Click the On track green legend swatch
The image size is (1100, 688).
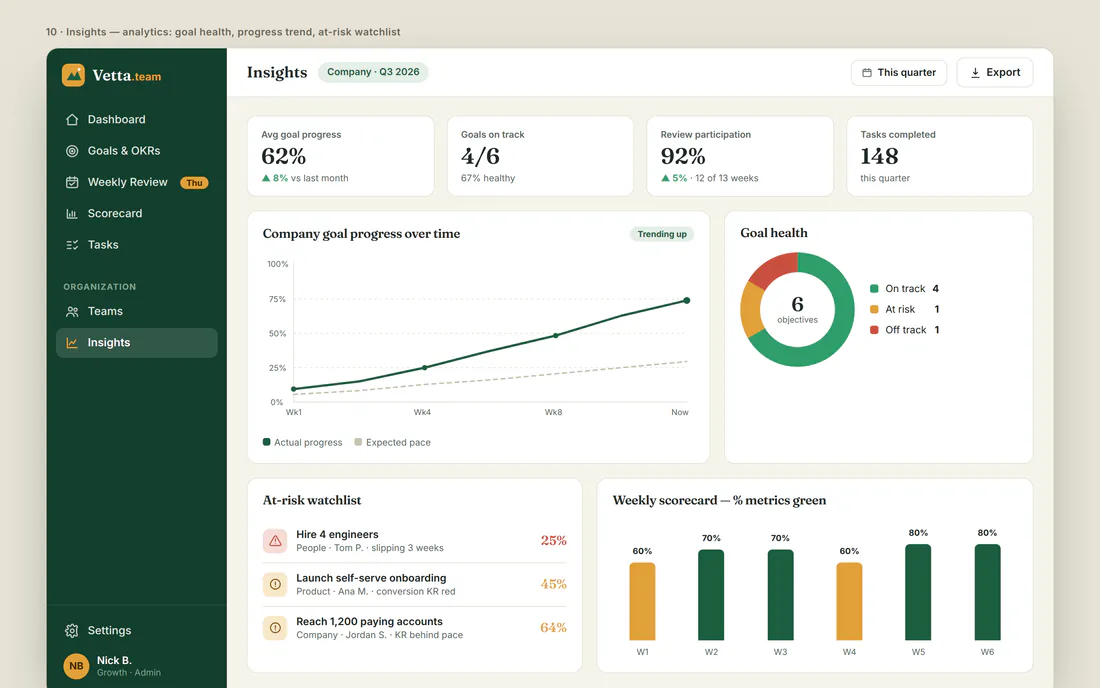pyautogui.click(x=874, y=288)
